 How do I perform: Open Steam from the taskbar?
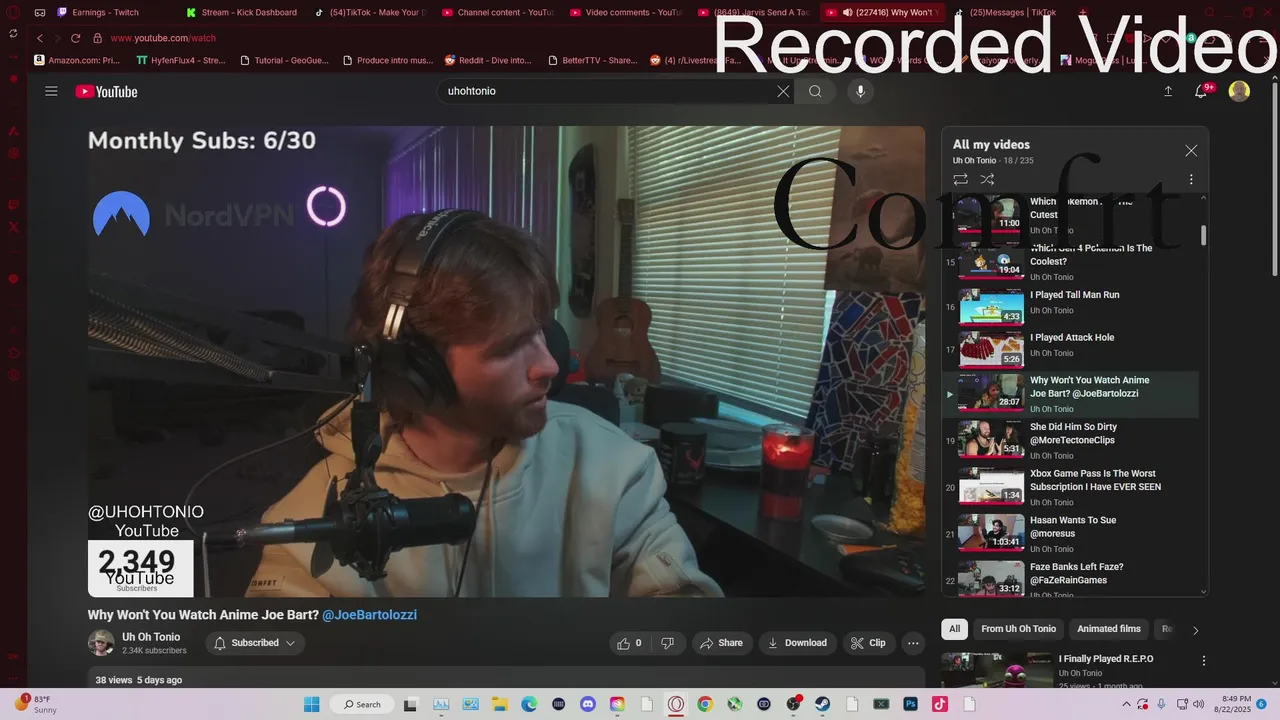point(822,704)
